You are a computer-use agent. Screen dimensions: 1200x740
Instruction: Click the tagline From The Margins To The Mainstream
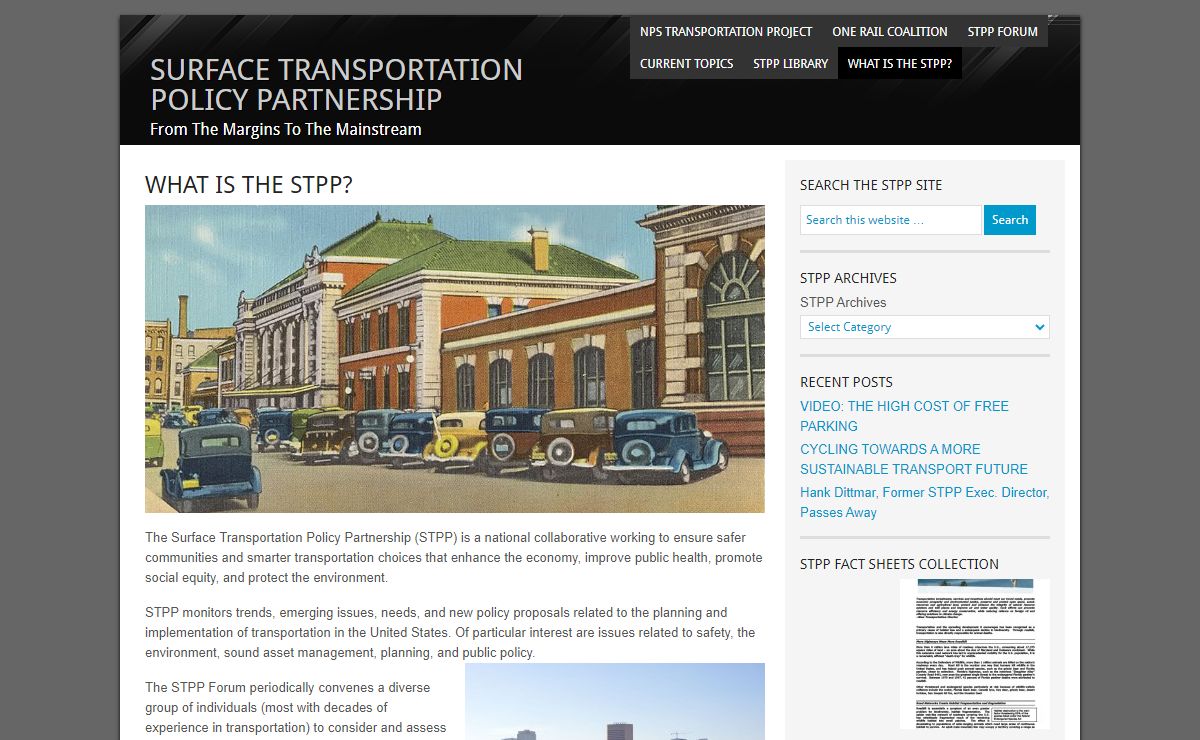286,129
